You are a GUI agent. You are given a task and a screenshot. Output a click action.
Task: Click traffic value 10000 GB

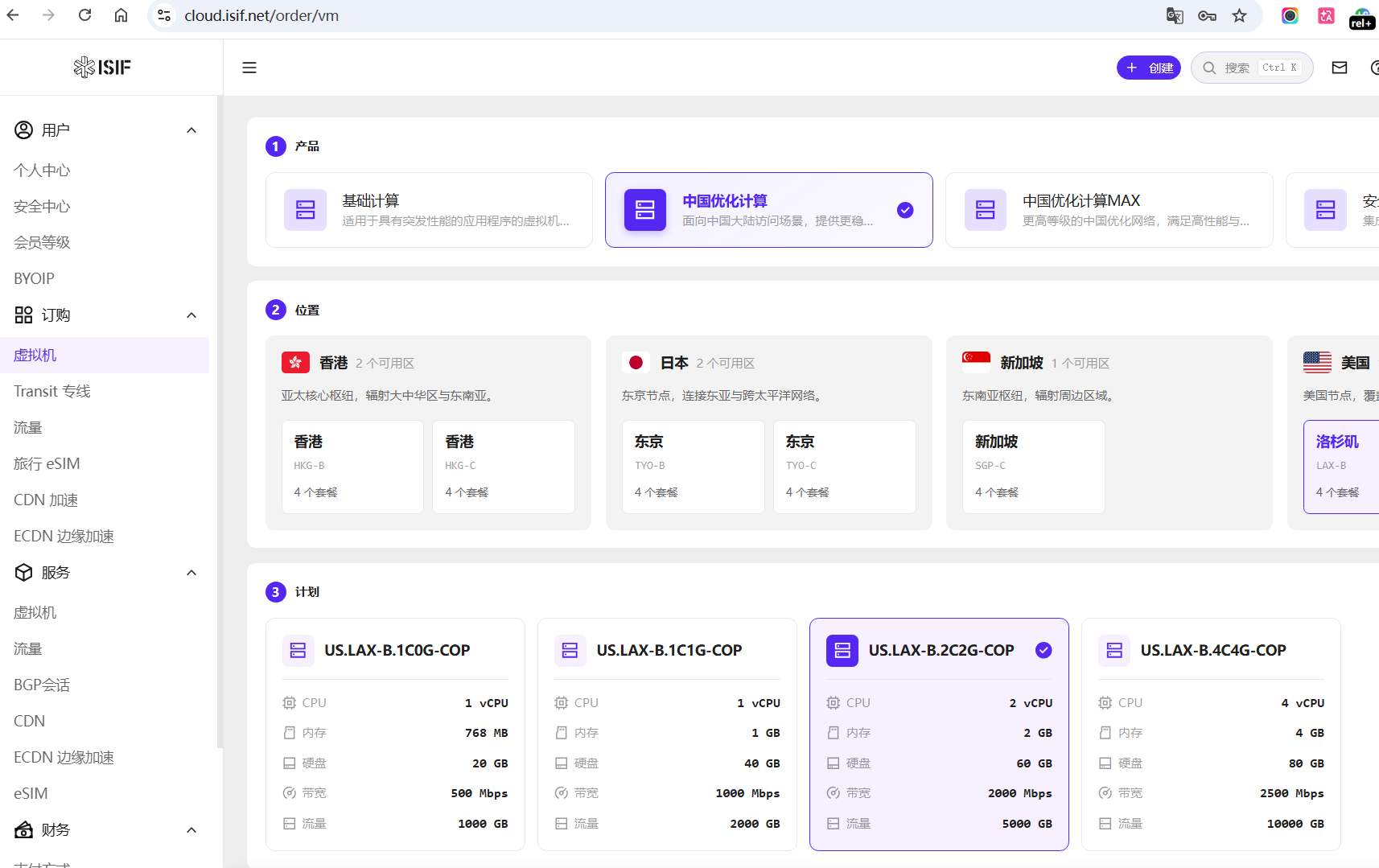click(1295, 824)
